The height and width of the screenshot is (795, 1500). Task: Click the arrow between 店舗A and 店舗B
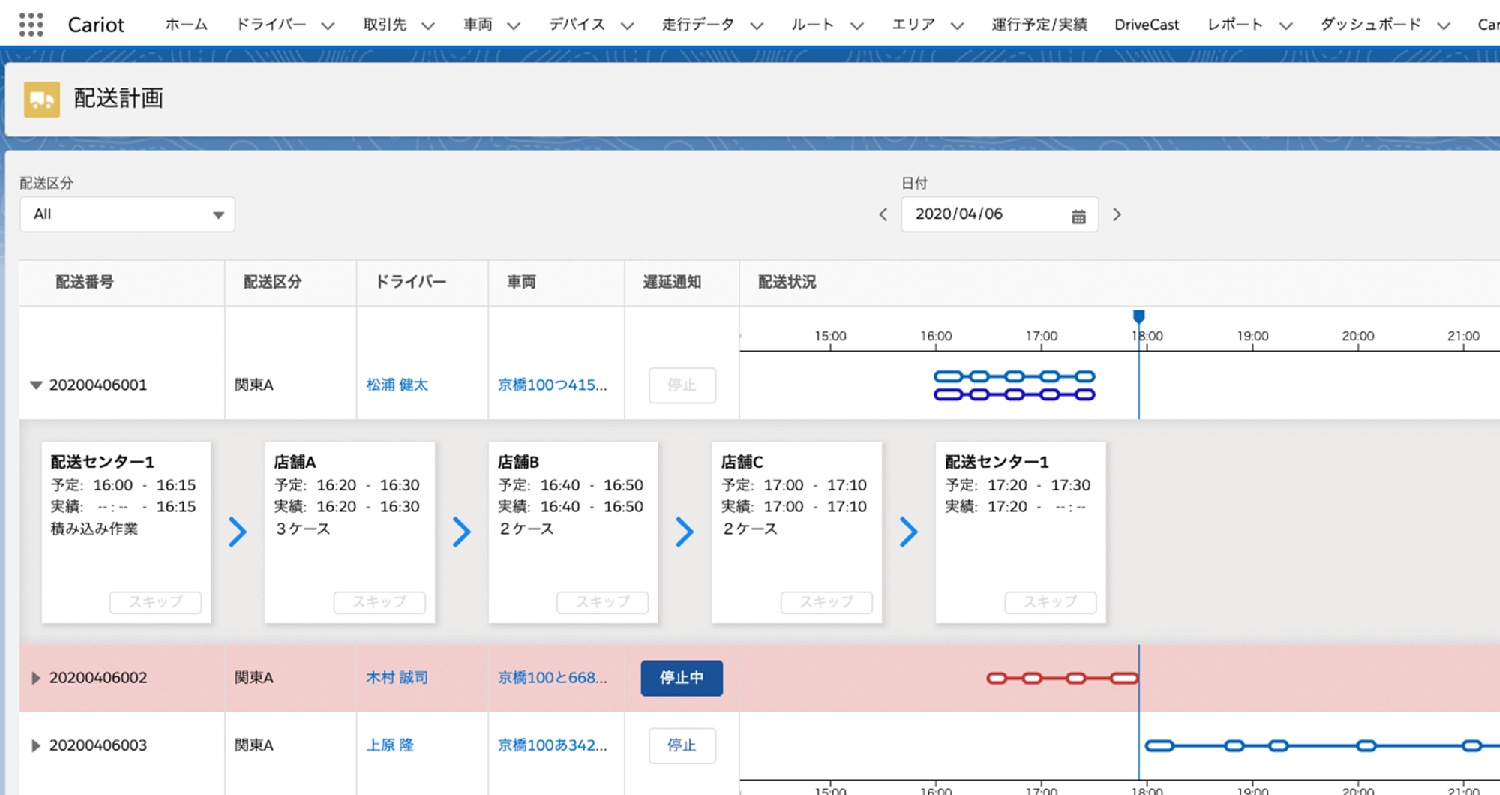point(461,532)
